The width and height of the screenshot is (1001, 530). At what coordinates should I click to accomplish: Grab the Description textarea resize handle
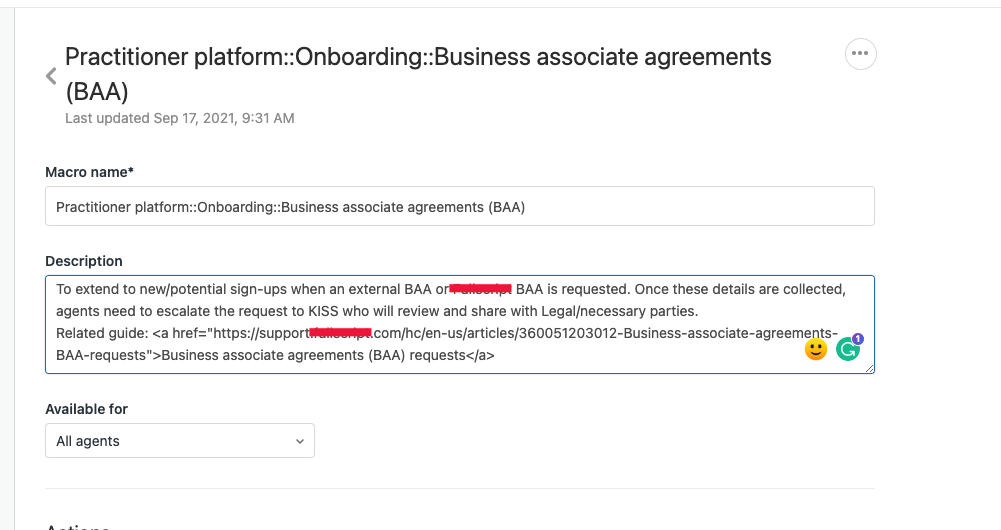pyautogui.click(x=870, y=369)
